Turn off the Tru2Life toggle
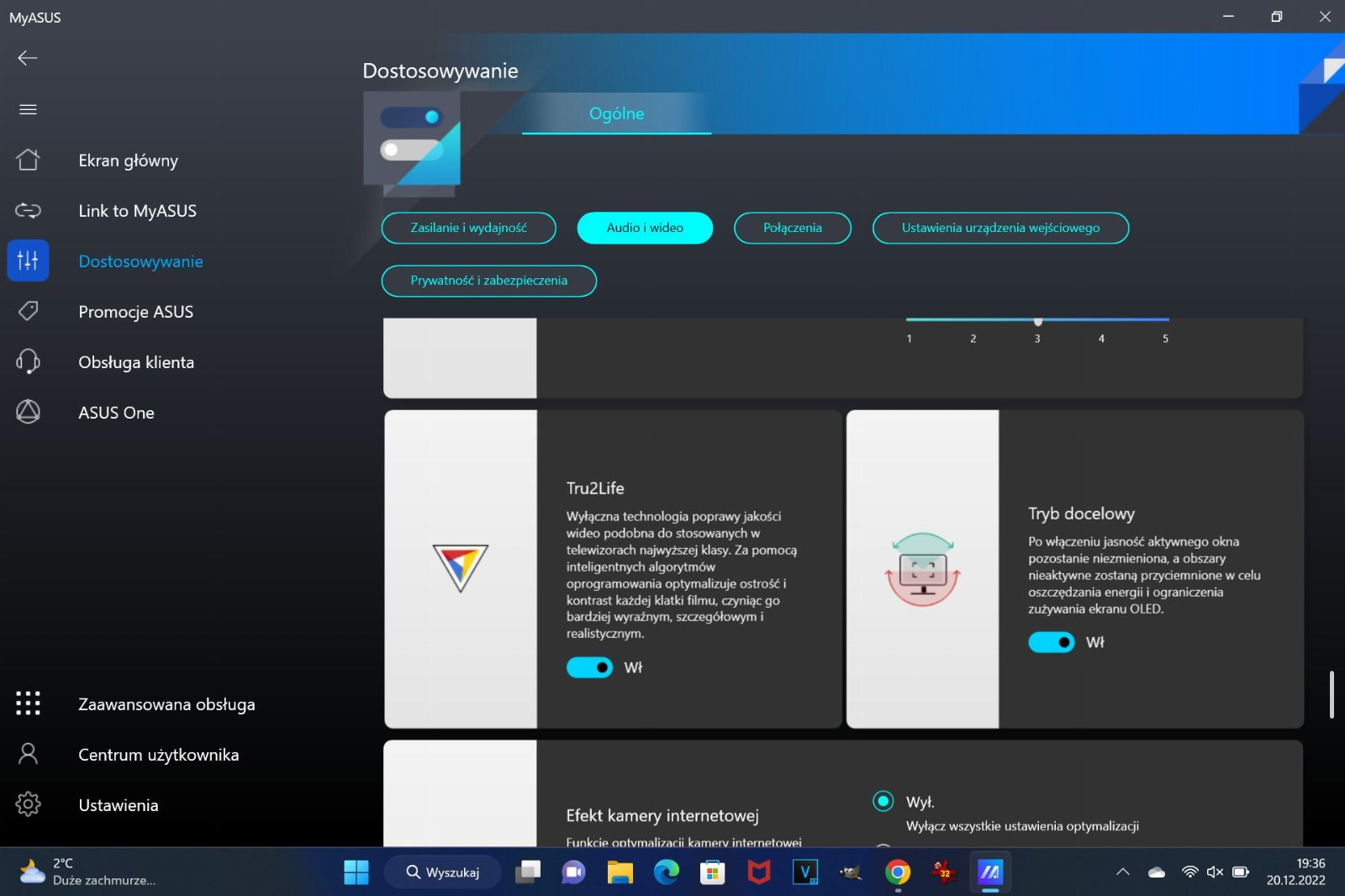Viewport: 1345px width, 896px height. (589, 667)
